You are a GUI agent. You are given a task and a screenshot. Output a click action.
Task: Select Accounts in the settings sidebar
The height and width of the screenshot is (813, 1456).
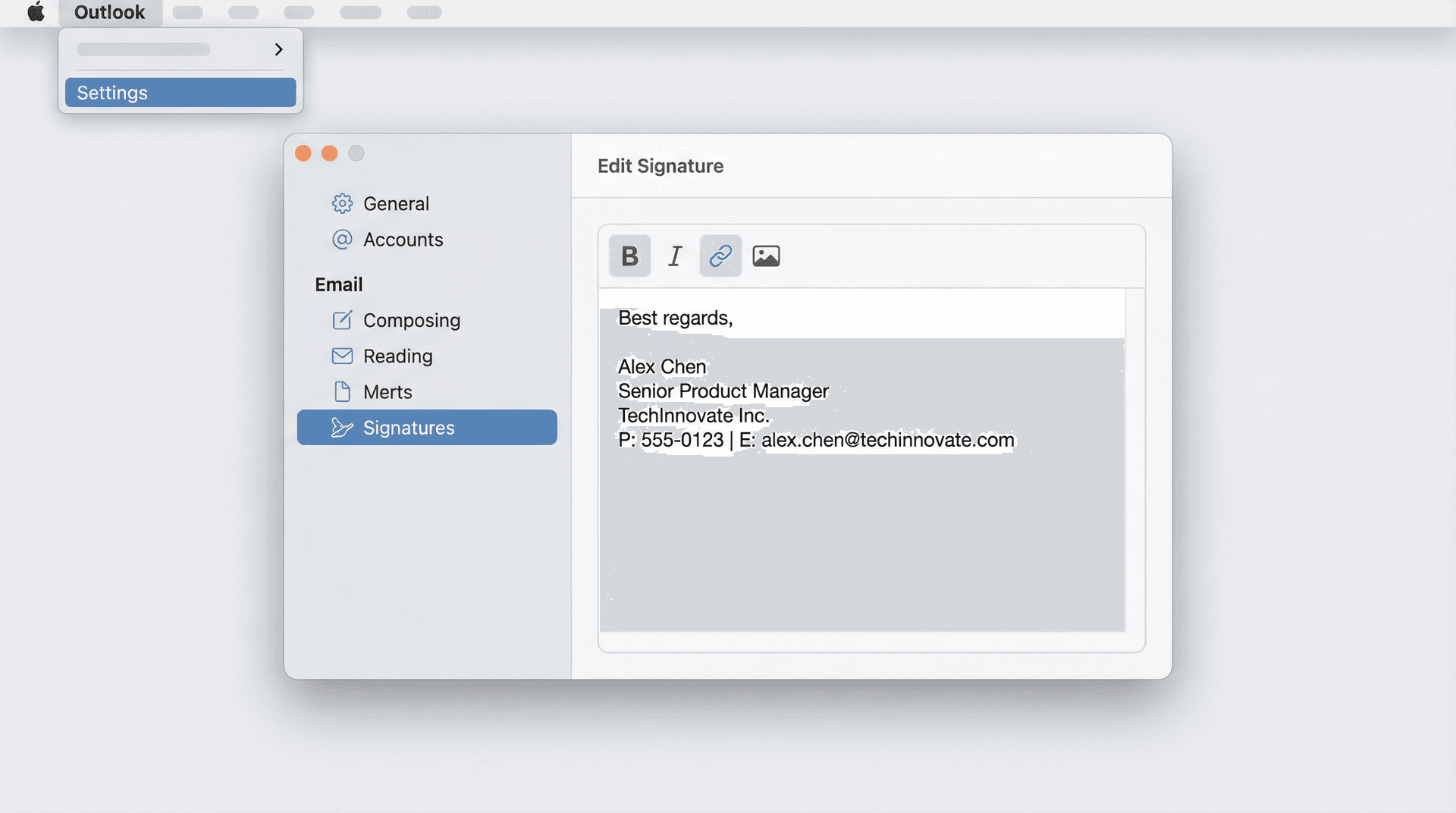coord(403,240)
